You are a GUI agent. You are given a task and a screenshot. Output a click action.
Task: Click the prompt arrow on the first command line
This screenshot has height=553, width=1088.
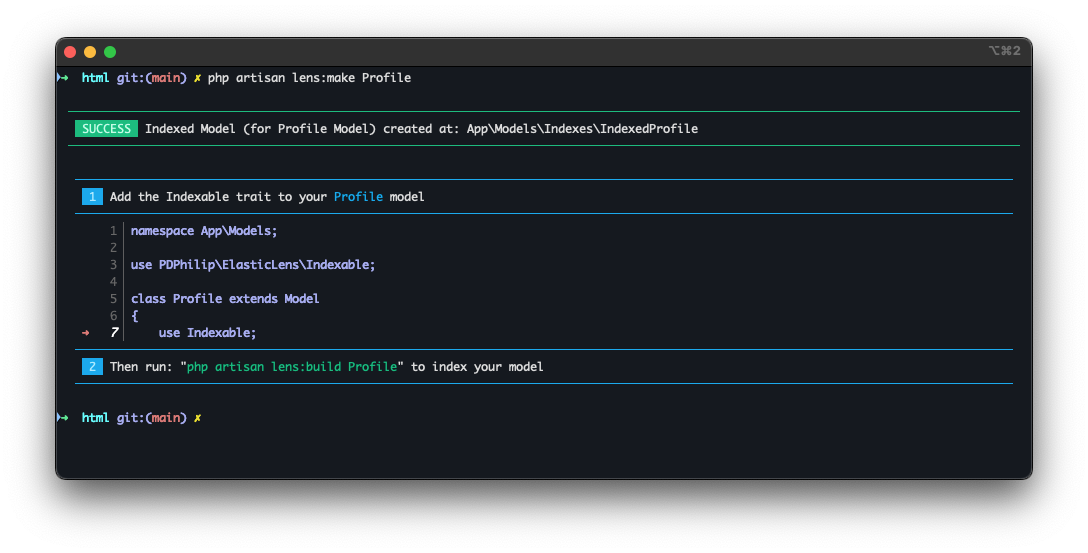click(x=63, y=78)
